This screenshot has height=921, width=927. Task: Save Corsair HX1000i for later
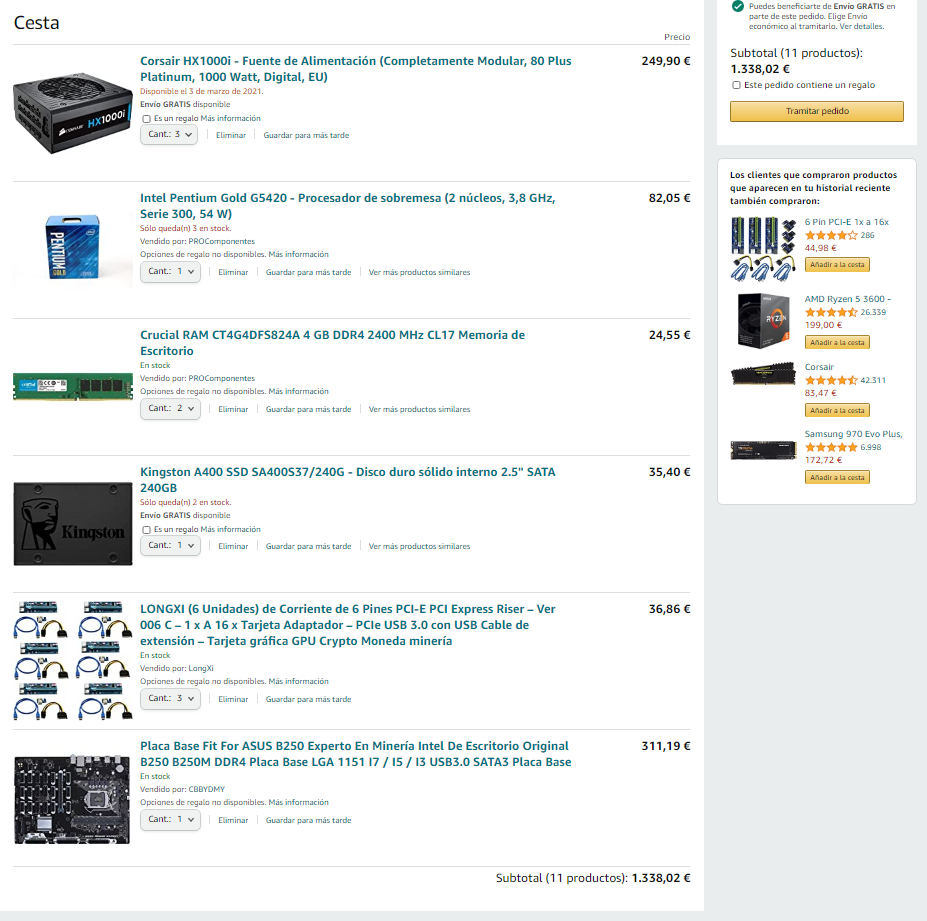click(x=306, y=135)
